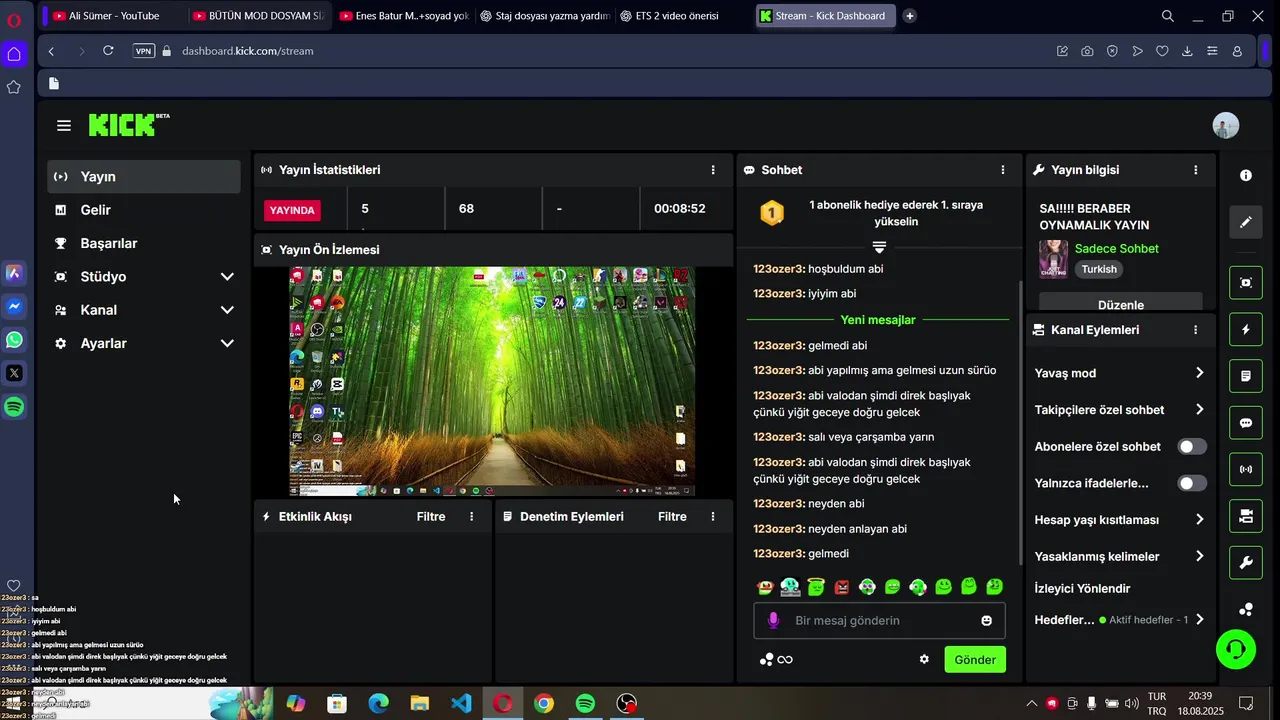Viewport: 1280px width, 720px height.
Task: Click the infinity symbol icon below the chat input
Action: point(785,659)
